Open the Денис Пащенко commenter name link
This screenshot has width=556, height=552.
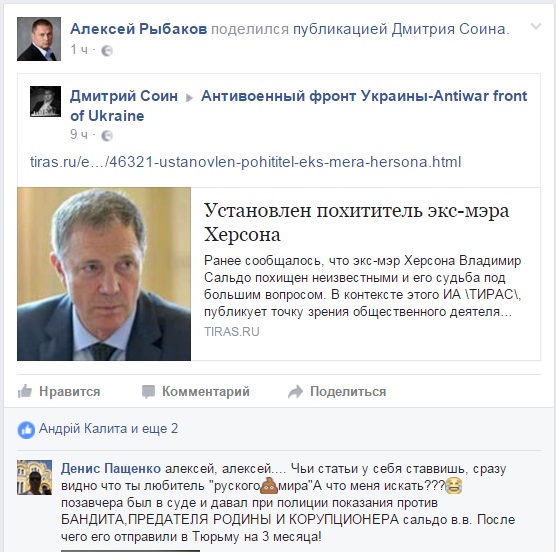(111, 469)
